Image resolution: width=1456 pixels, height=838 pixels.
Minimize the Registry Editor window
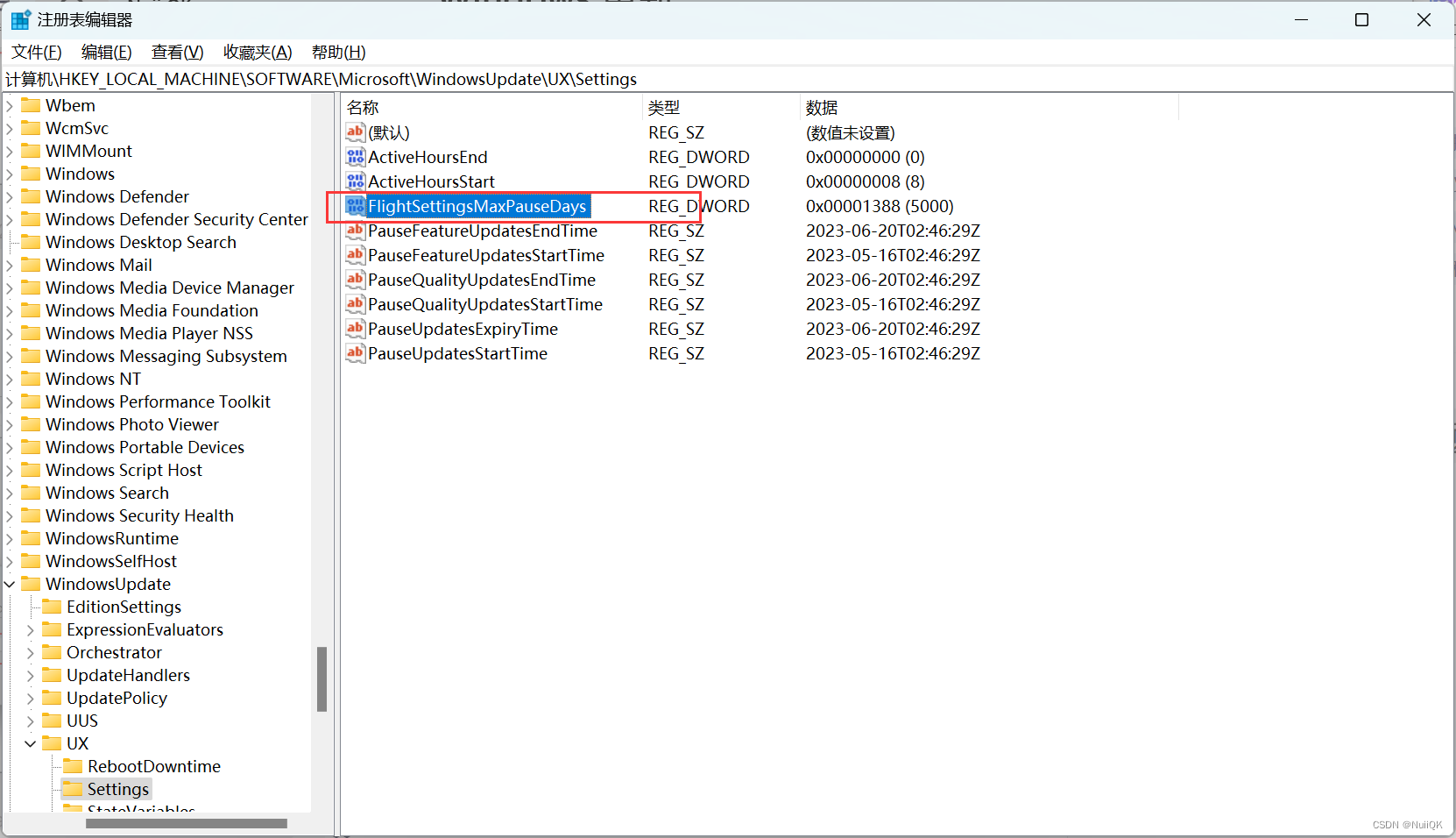[x=1302, y=19]
